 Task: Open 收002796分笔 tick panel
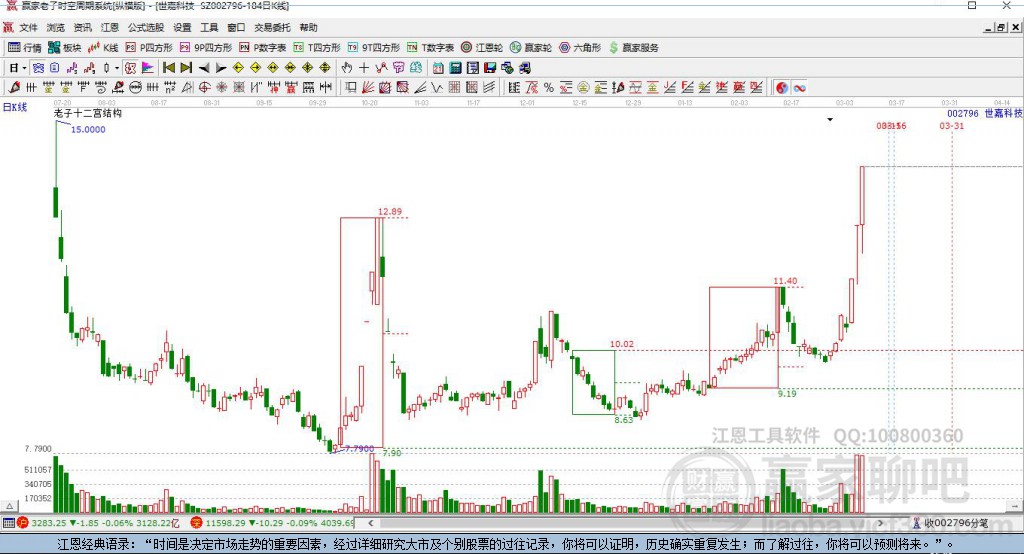950,523
